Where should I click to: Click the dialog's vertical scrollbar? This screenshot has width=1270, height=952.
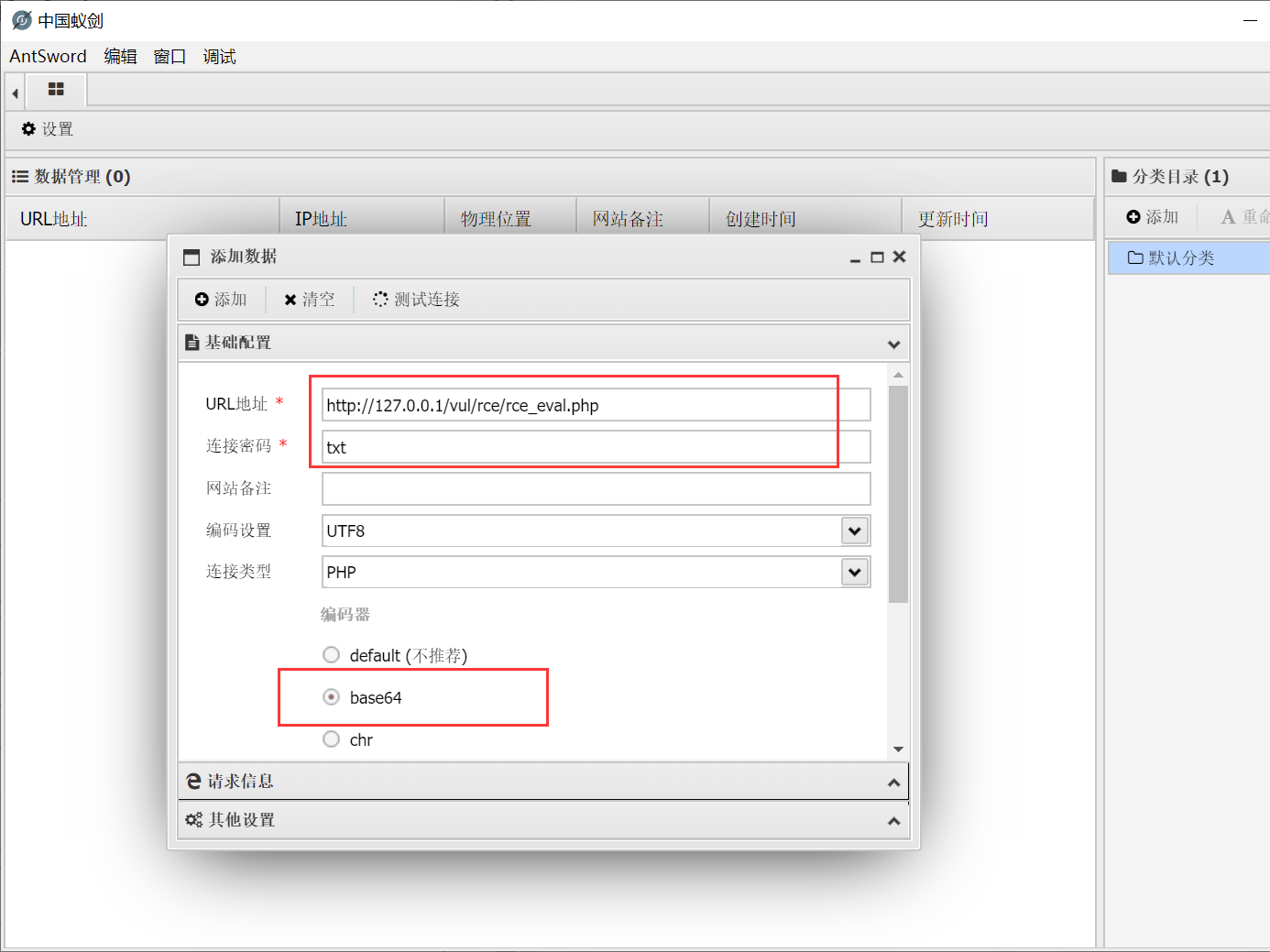coord(898,495)
